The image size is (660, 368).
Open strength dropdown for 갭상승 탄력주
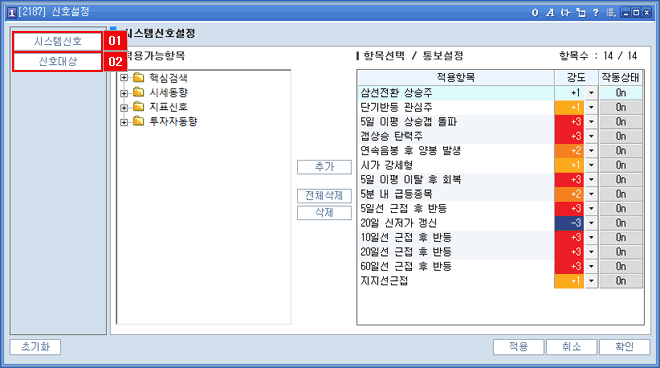[591, 136]
